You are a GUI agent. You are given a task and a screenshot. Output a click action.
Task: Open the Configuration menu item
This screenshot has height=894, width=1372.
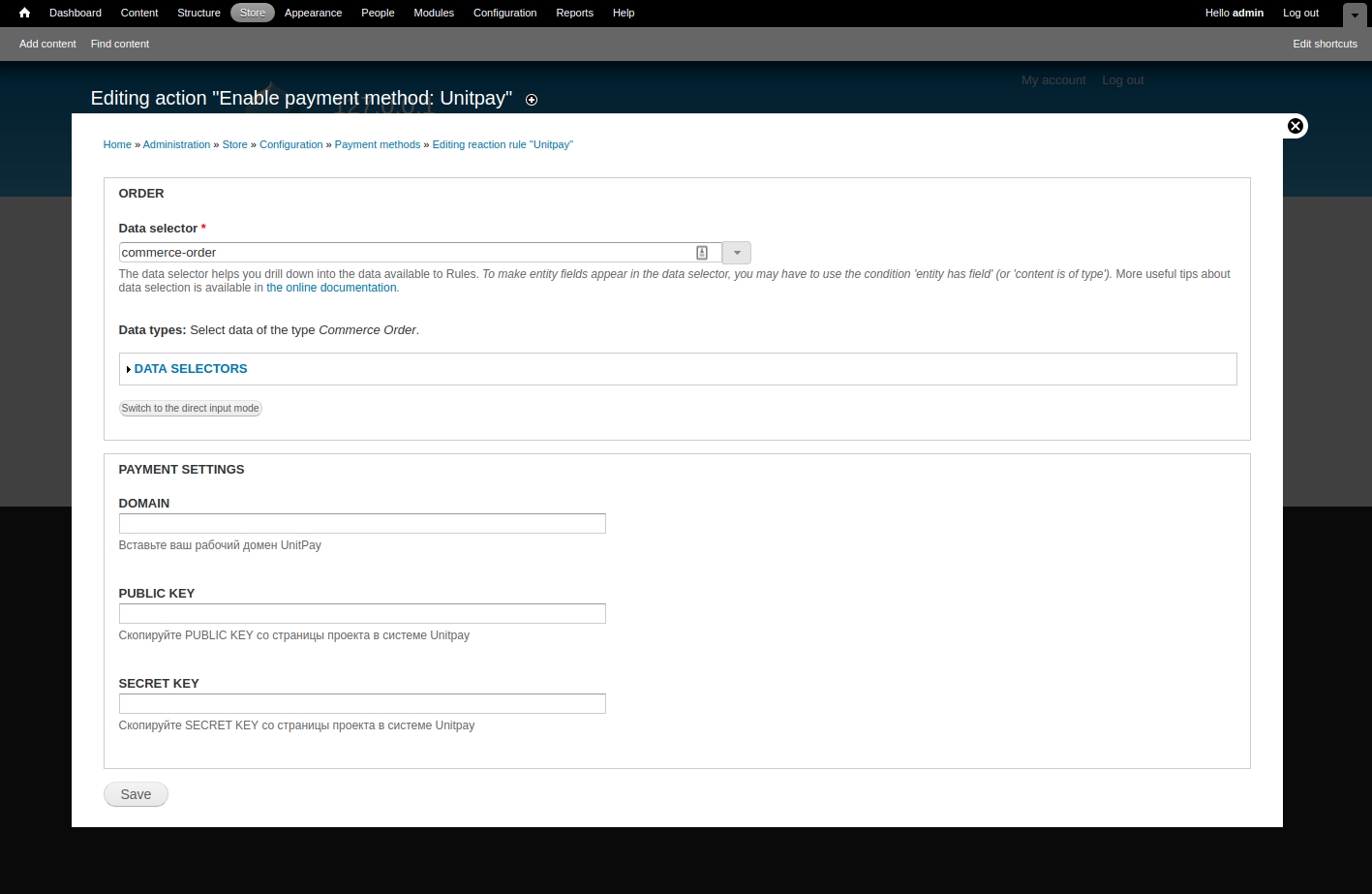pos(504,13)
